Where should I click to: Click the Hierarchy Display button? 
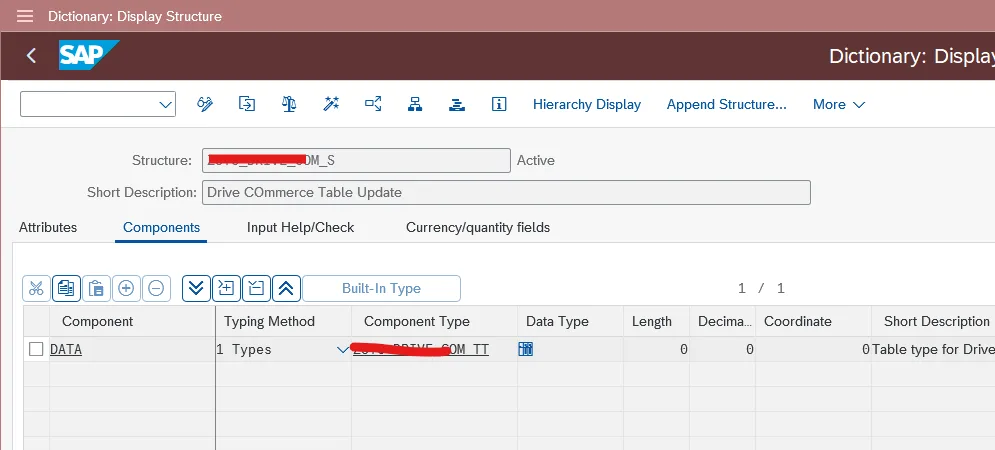coord(586,104)
